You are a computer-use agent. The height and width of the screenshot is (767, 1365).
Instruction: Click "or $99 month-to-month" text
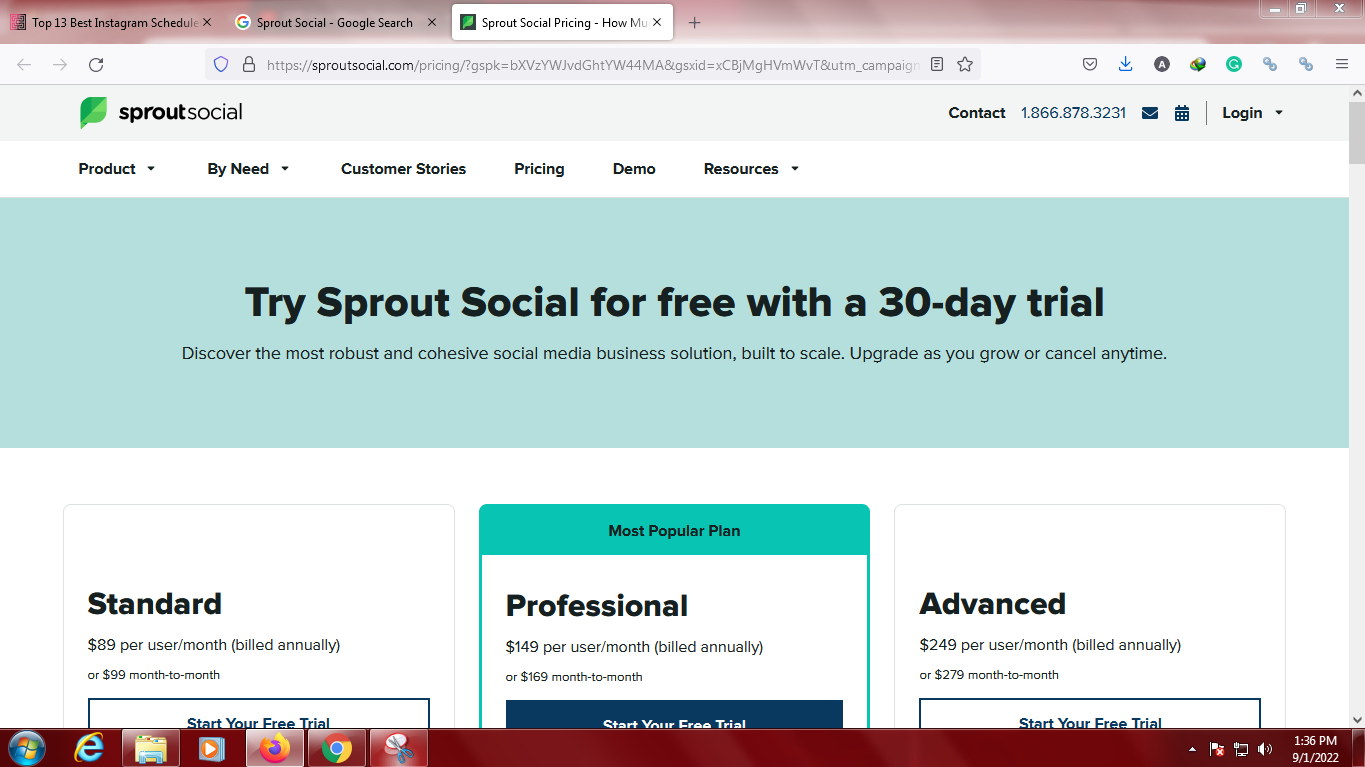click(x=154, y=675)
